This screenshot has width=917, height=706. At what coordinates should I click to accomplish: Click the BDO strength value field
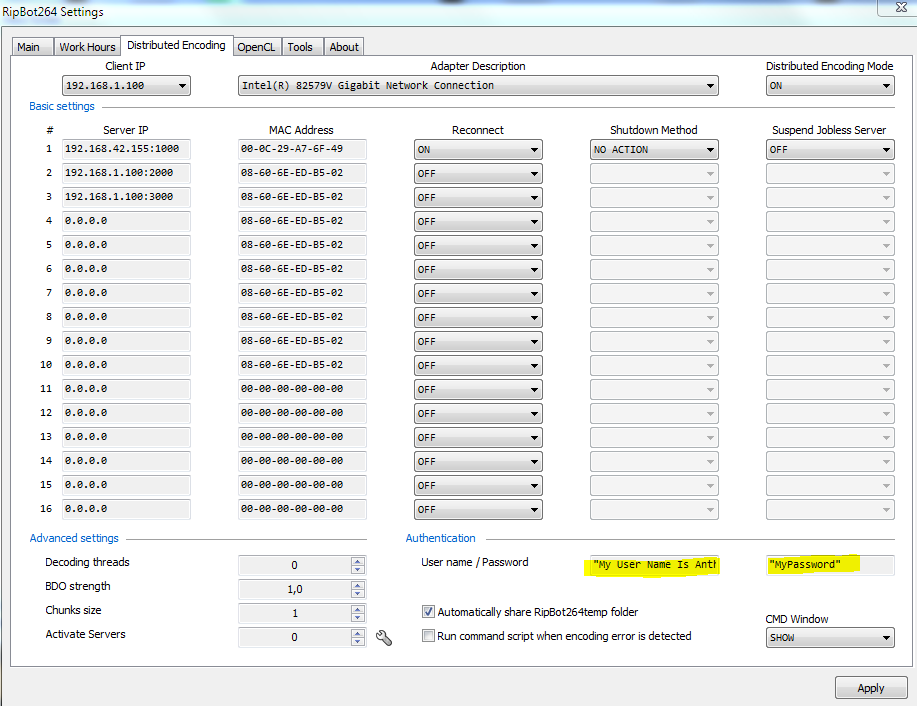[x=294, y=590]
